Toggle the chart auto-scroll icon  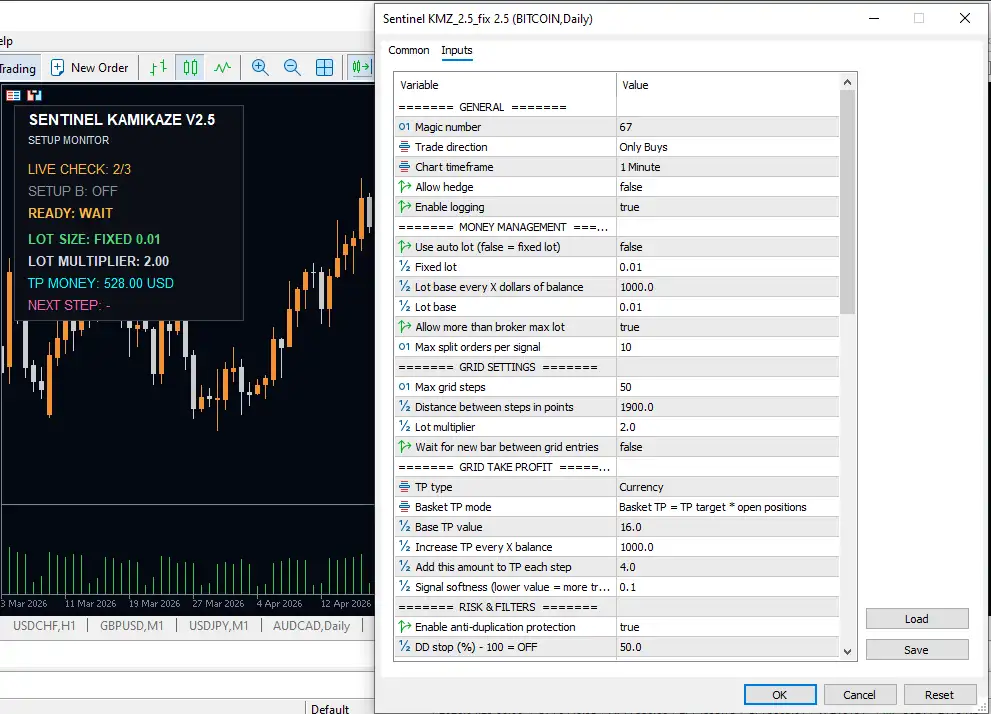[362, 67]
